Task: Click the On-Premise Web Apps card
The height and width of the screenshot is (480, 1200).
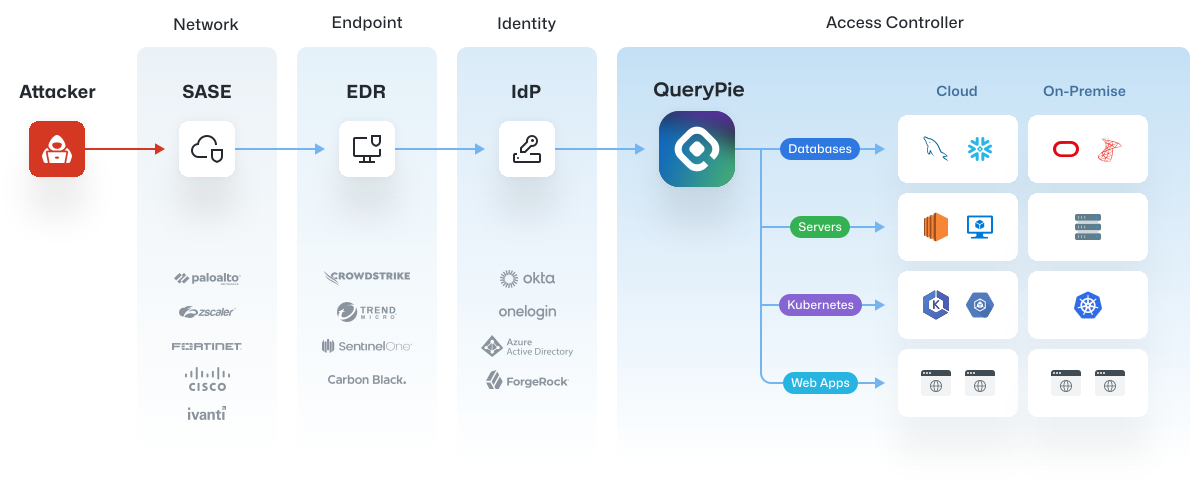Action: point(1088,383)
